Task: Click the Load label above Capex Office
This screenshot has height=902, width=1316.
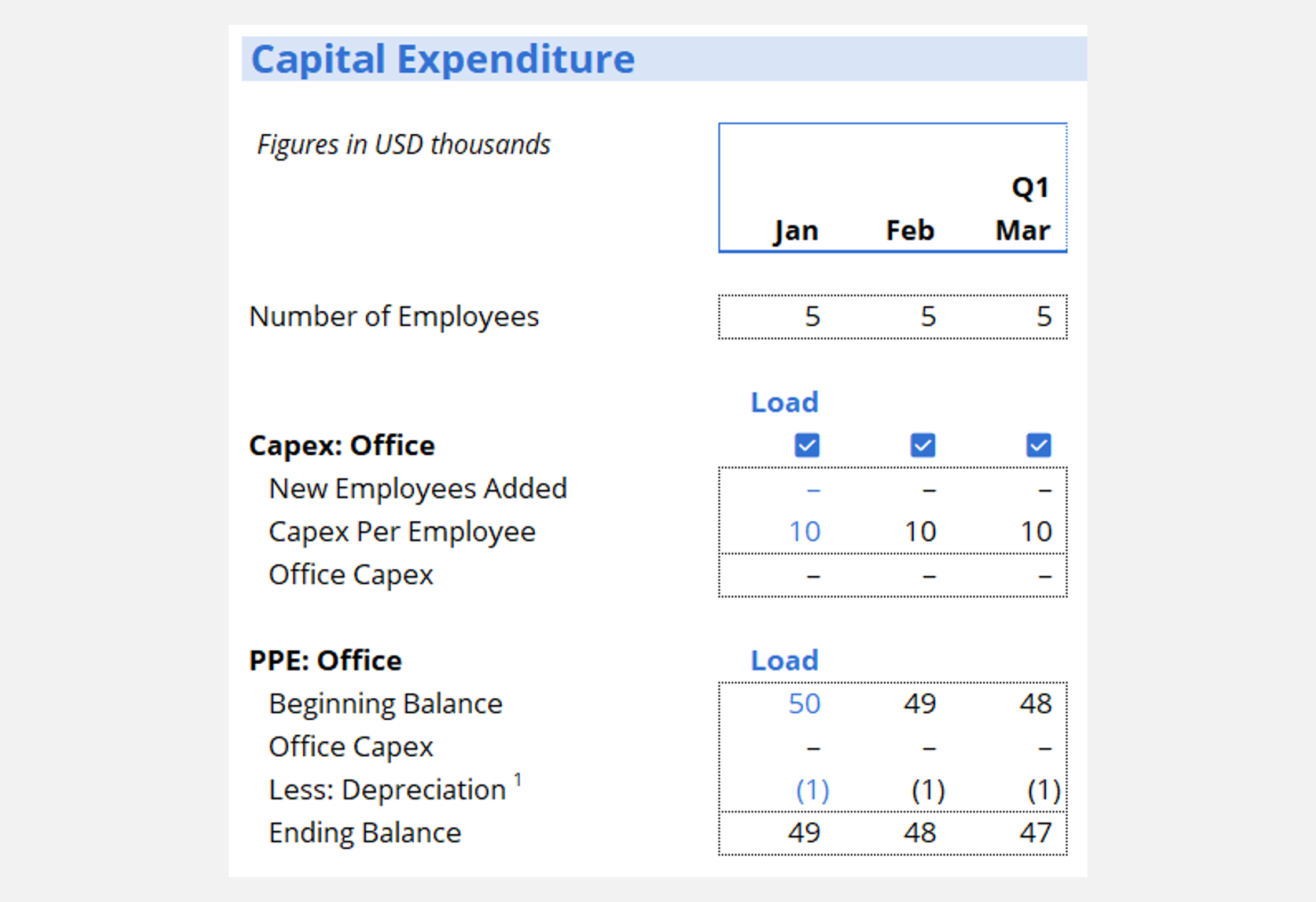Action: tap(784, 402)
